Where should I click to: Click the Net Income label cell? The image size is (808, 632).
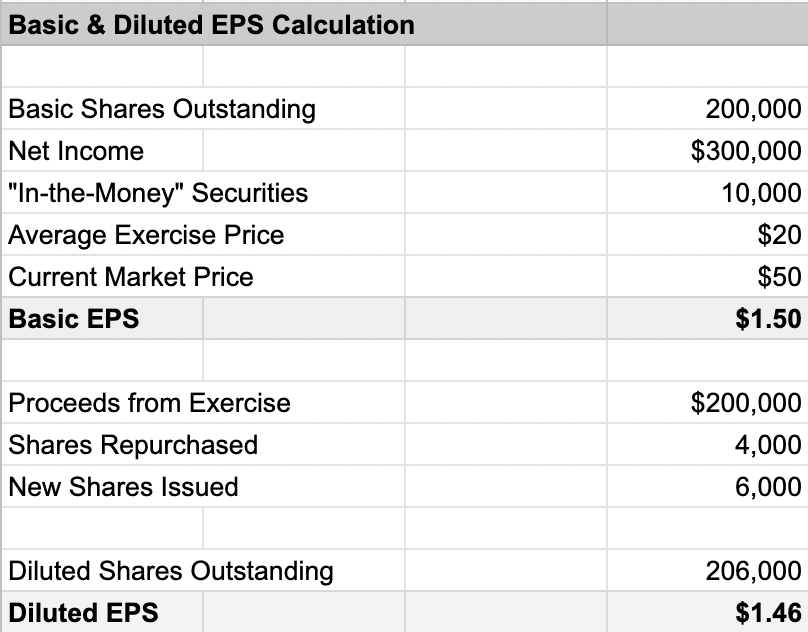click(76, 151)
